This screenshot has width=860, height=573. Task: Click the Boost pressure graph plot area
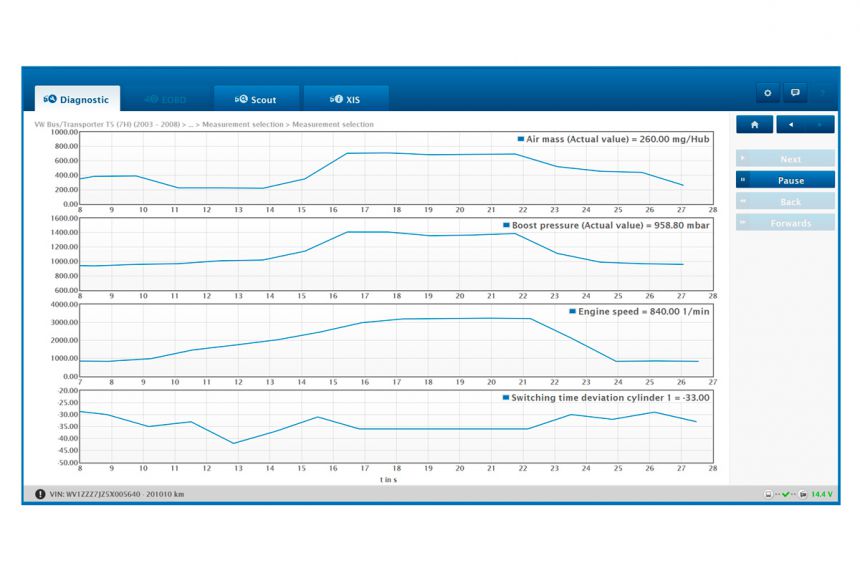[x=397, y=254]
